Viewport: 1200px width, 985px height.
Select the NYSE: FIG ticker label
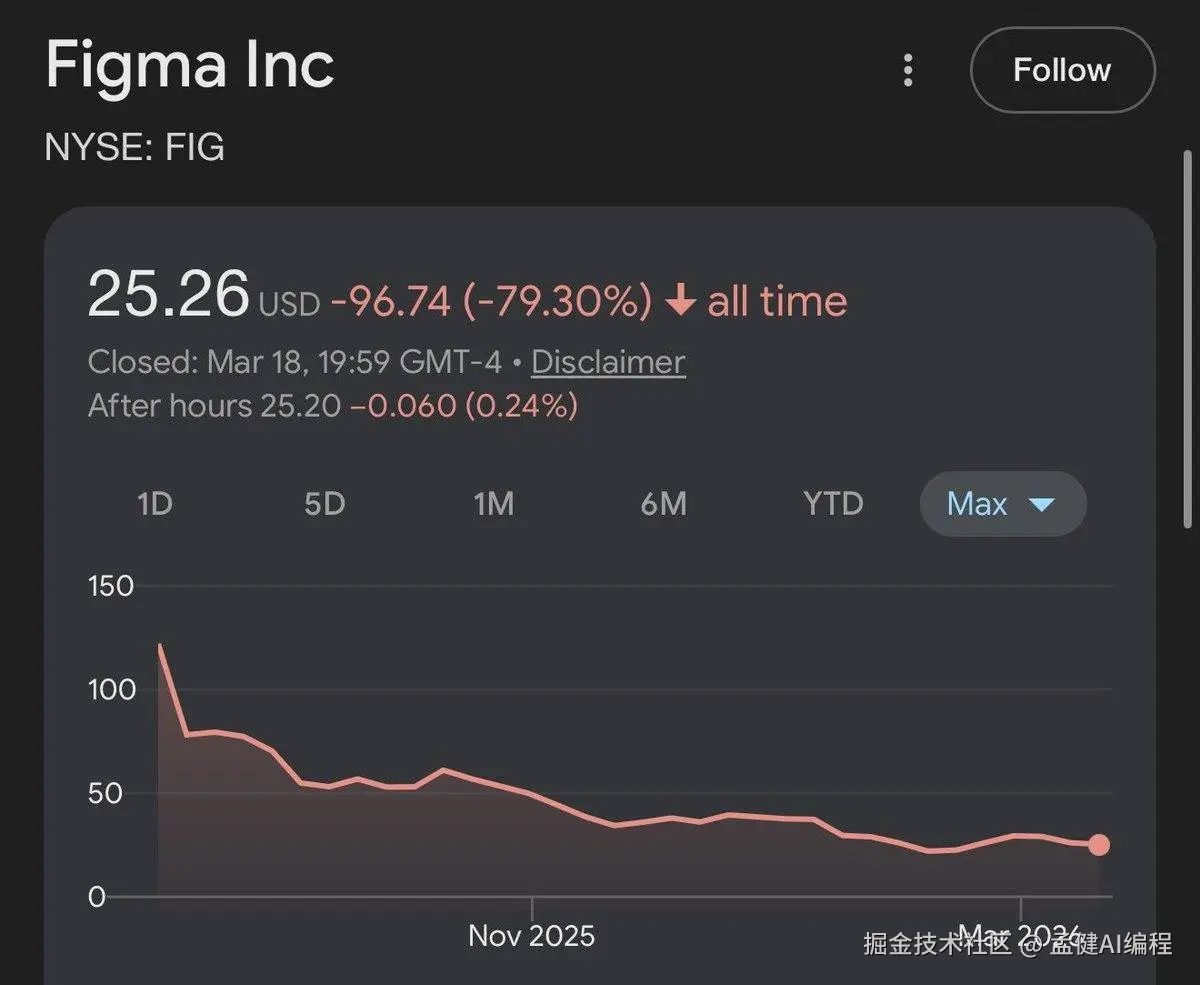[134, 147]
